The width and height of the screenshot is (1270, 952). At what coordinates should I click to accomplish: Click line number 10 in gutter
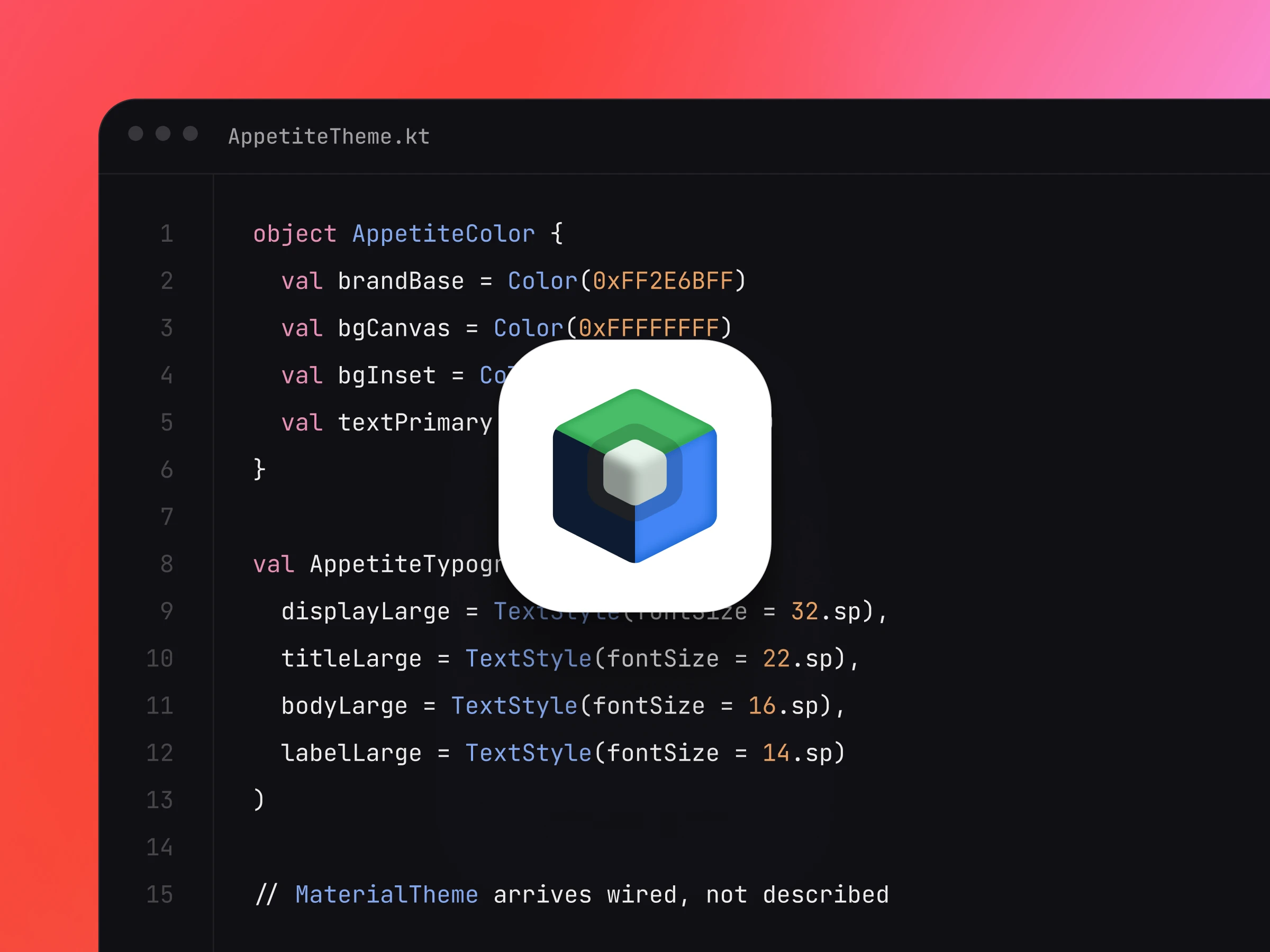click(x=160, y=658)
